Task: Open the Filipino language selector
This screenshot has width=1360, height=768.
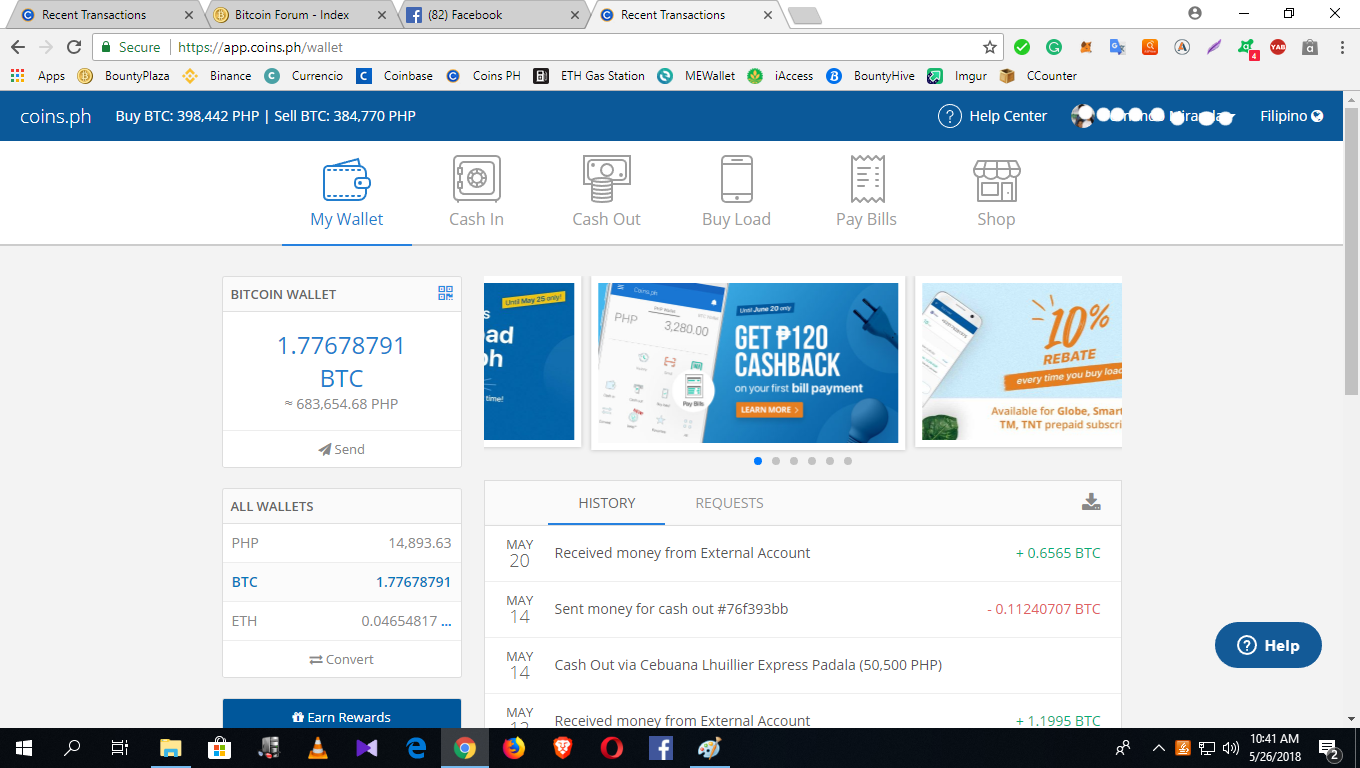Action: (x=1291, y=116)
